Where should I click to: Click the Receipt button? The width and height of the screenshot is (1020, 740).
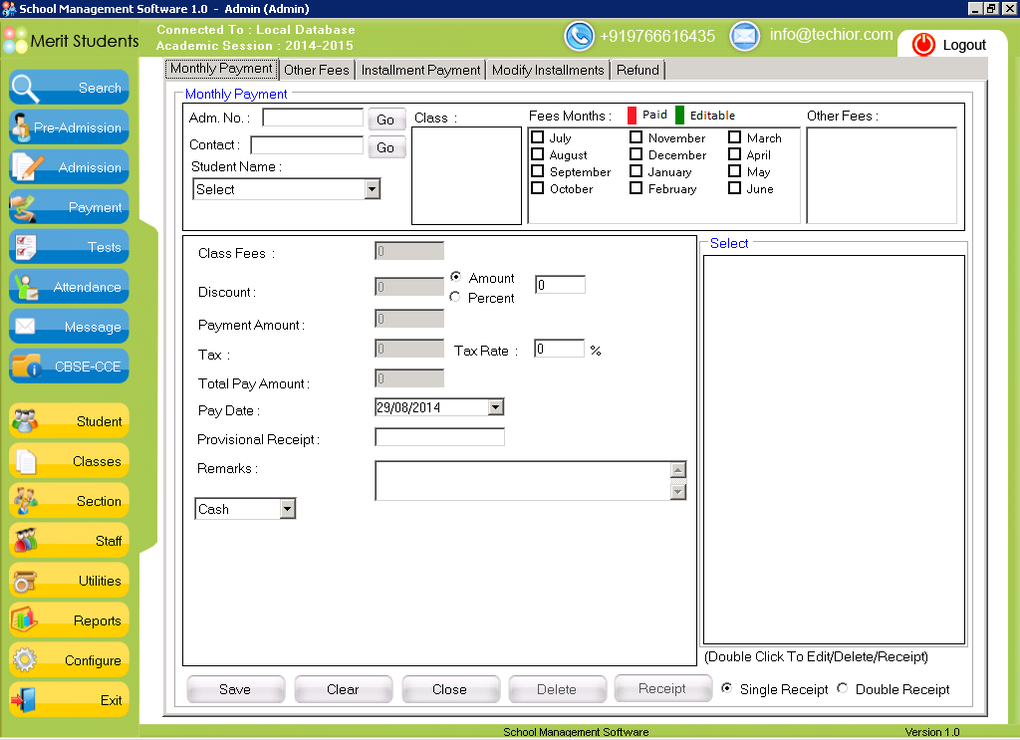pos(662,689)
